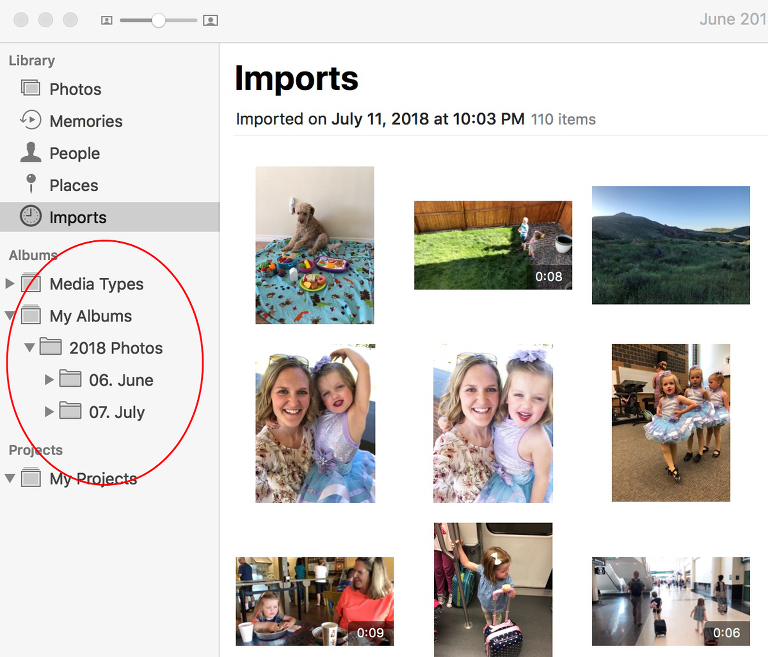Expand the Media Types disclosure triangle
Screen dimensions: 768x657
tap(9, 283)
